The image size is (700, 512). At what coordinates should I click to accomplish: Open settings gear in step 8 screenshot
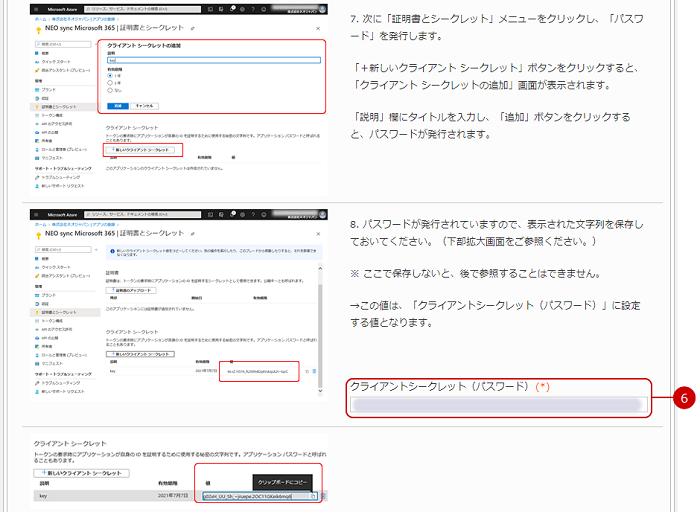[x=242, y=215]
